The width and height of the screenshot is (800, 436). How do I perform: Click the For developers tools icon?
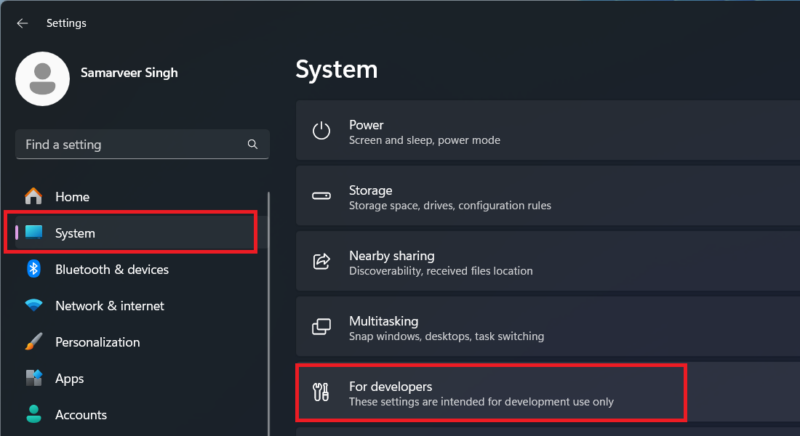point(321,392)
